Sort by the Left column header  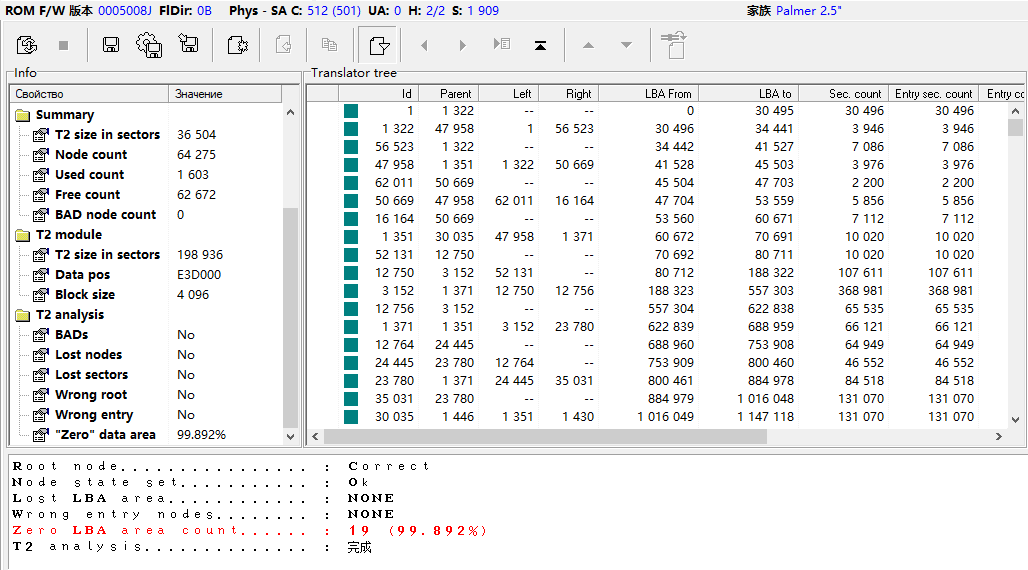(509, 94)
